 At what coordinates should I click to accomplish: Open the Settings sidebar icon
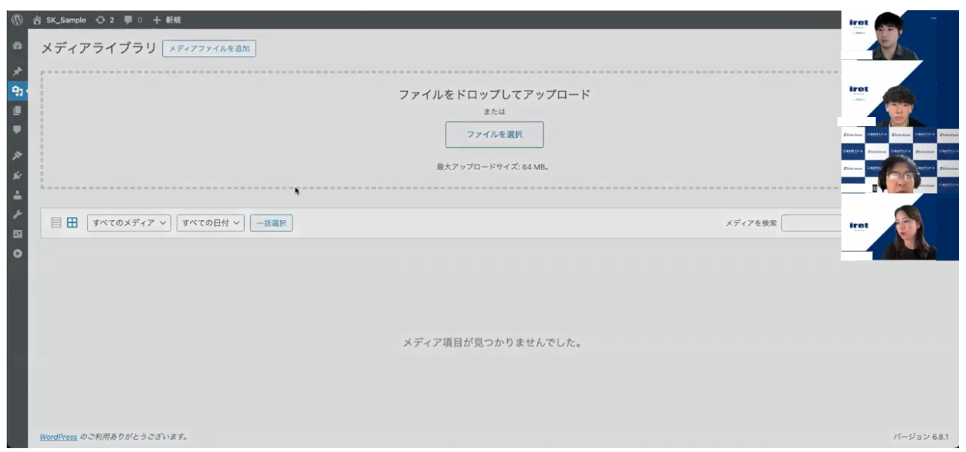click(17, 233)
